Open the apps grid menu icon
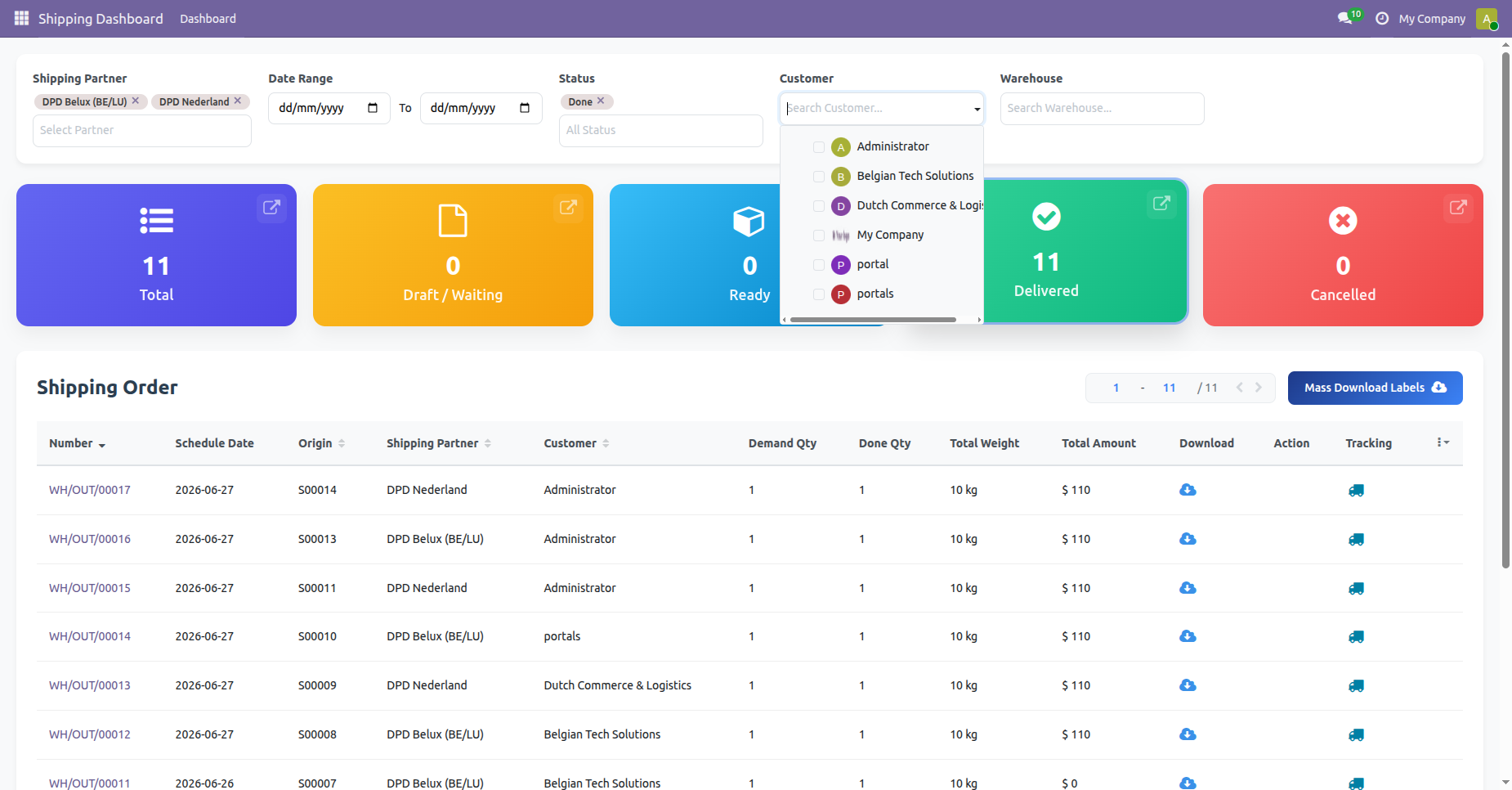Screen dimensions: 1512x790 pyautogui.click(x=21, y=18)
